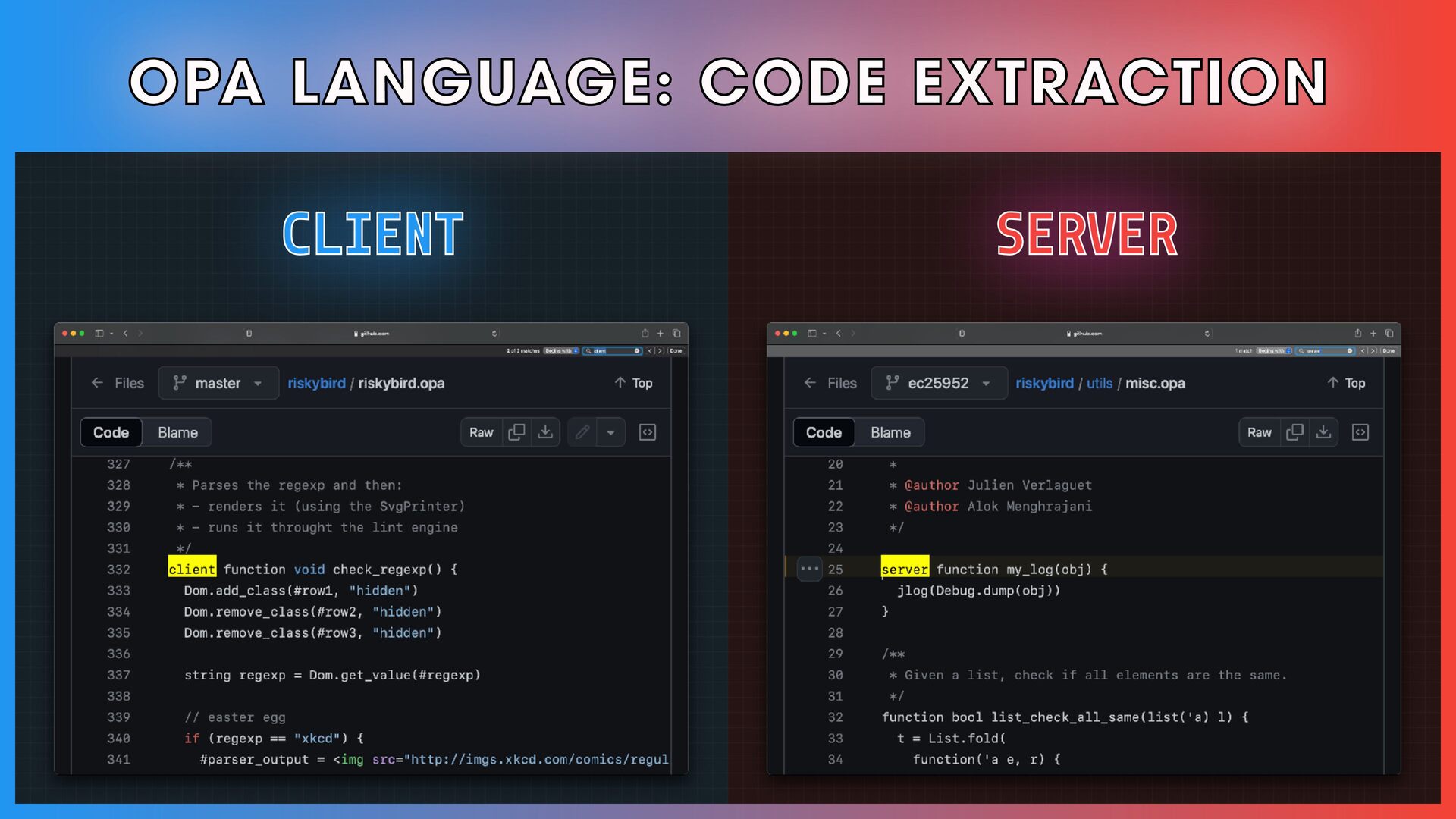
Task: Go forward in server browser window
Action: click(x=853, y=333)
